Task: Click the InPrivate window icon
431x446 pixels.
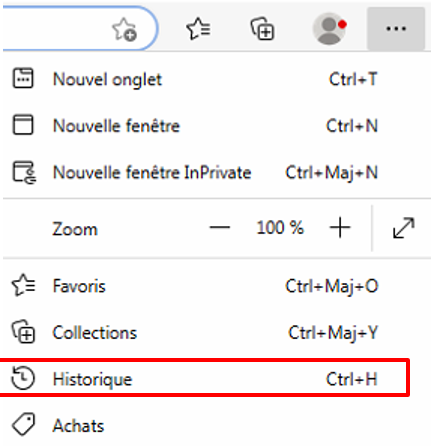Action: [24, 172]
